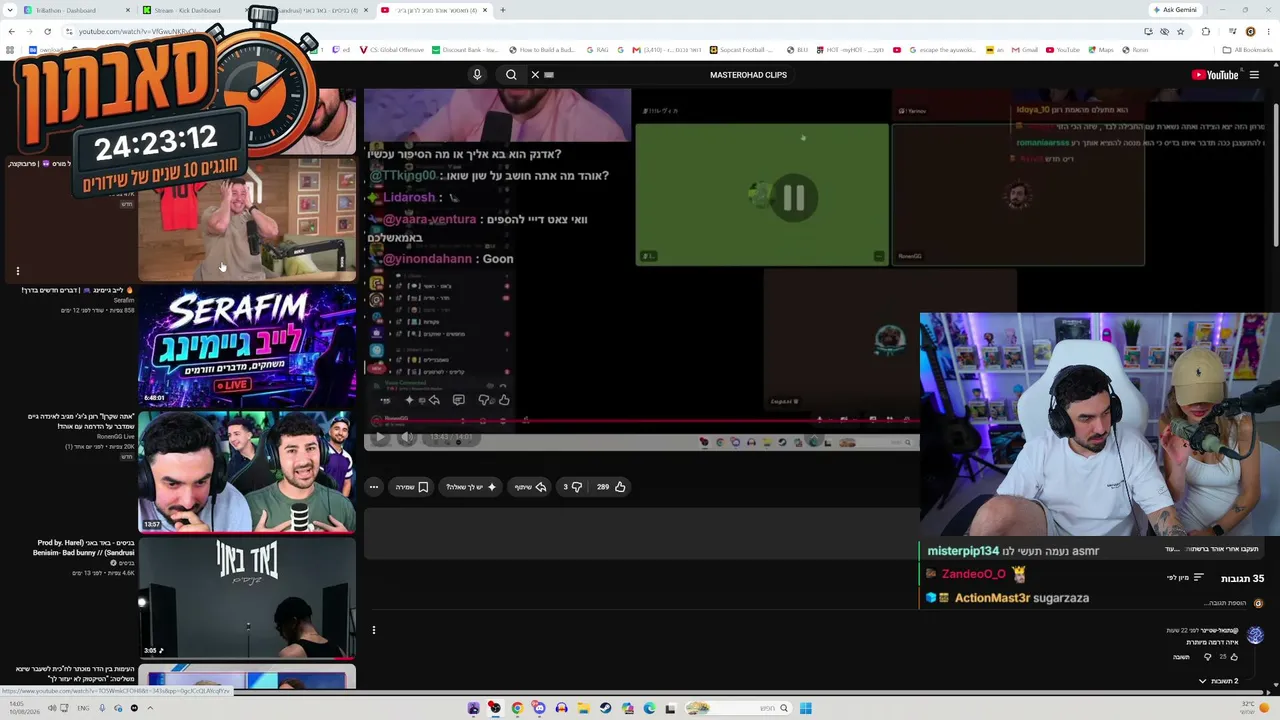This screenshot has height=720, width=1280.
Task: Open Microsoft Edge from the taskbar
Action: (x=649, y=708)
